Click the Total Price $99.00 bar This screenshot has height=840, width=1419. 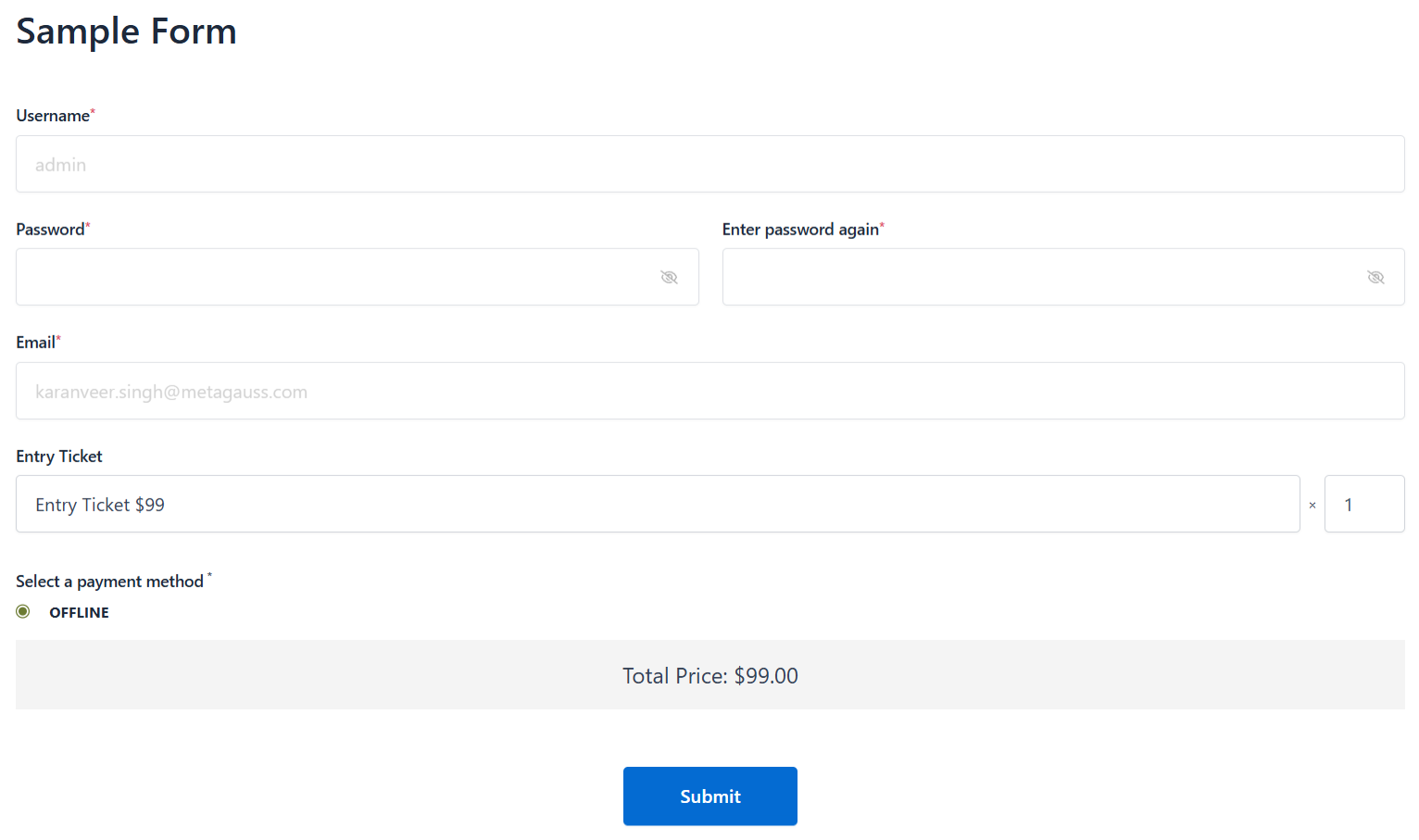[x=709, y=676]
